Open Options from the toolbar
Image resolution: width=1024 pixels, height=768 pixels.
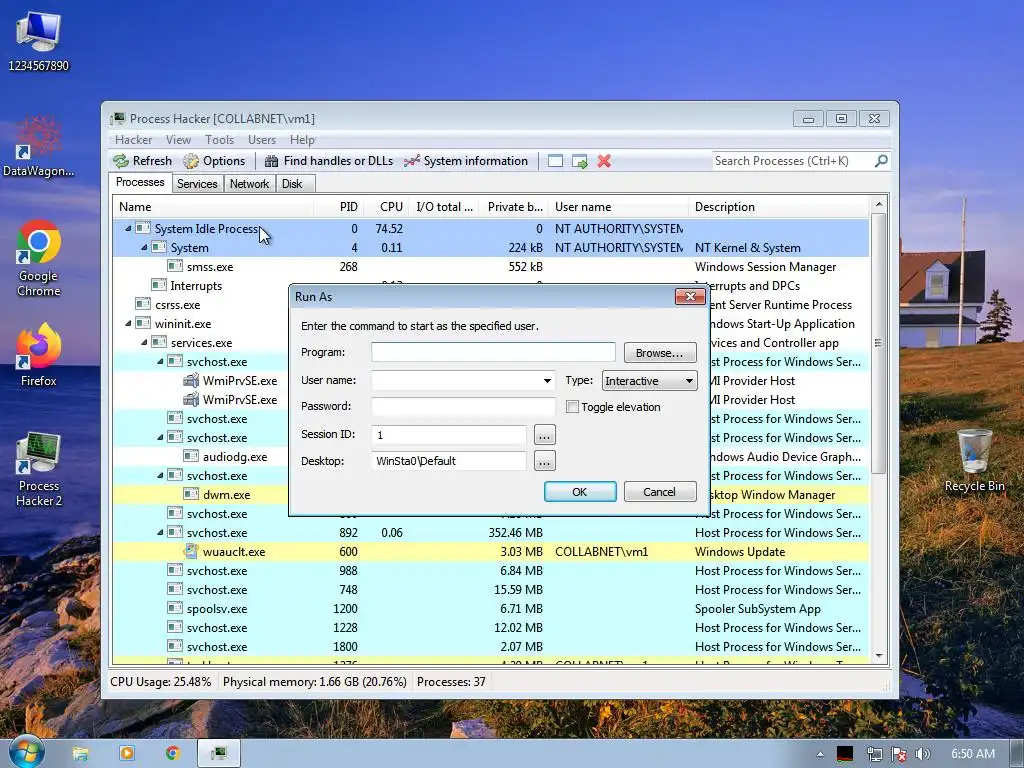tap(214, 161)
